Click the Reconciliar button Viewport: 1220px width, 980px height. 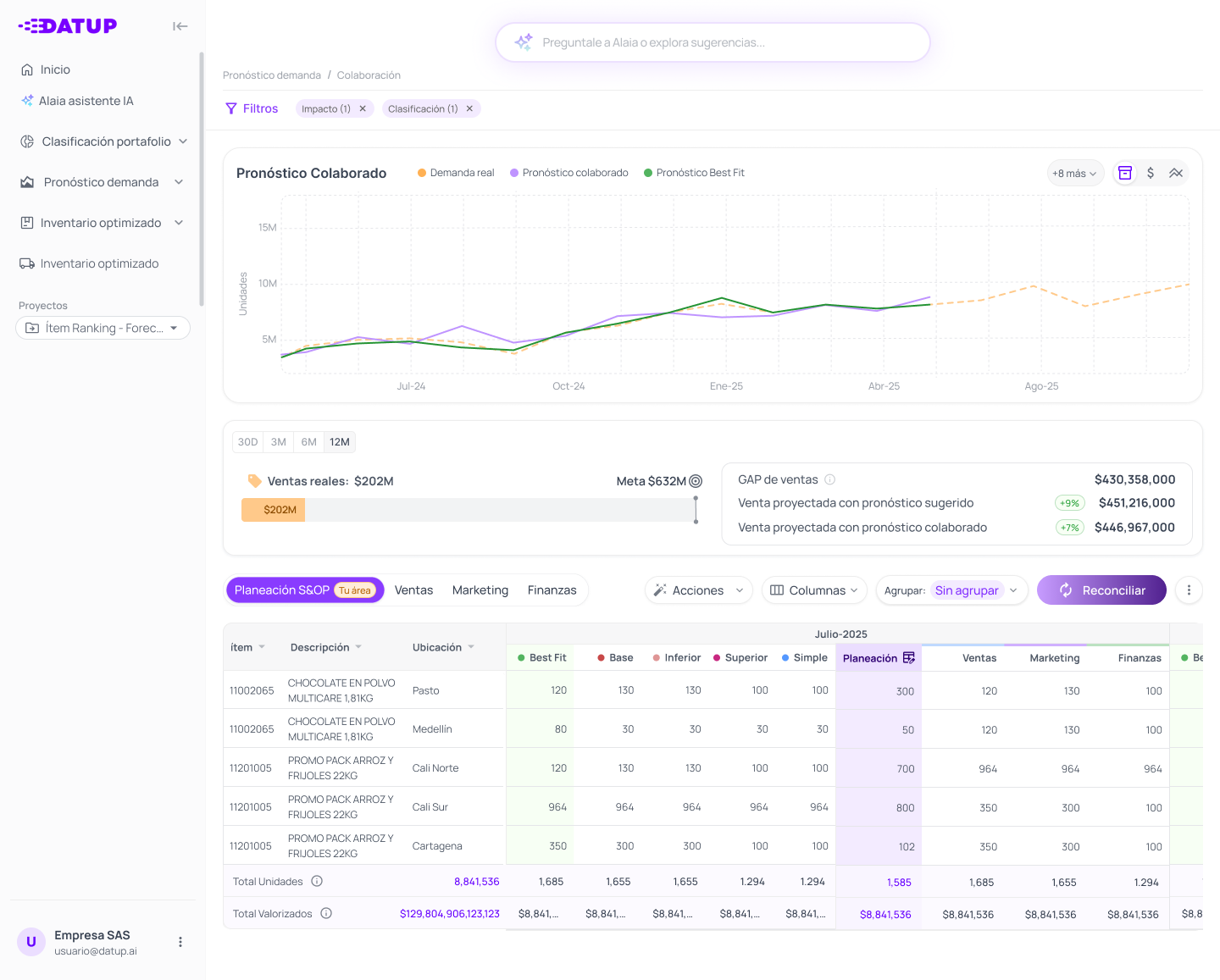pyautogui.click(x=1101, y=590)
